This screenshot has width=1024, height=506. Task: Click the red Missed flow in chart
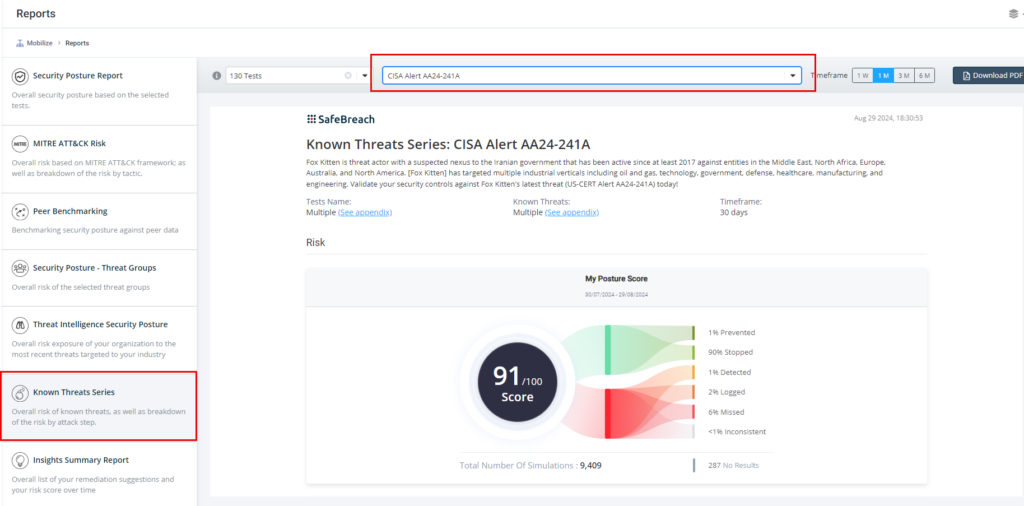point(640,412)
